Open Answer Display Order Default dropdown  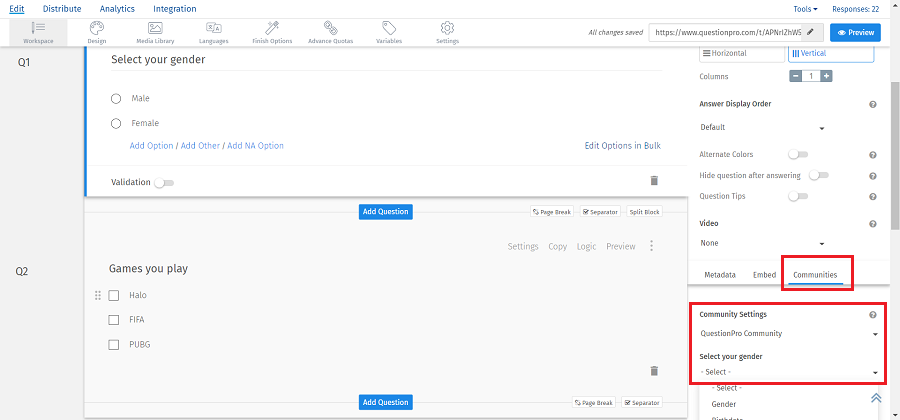click(762, 127)
